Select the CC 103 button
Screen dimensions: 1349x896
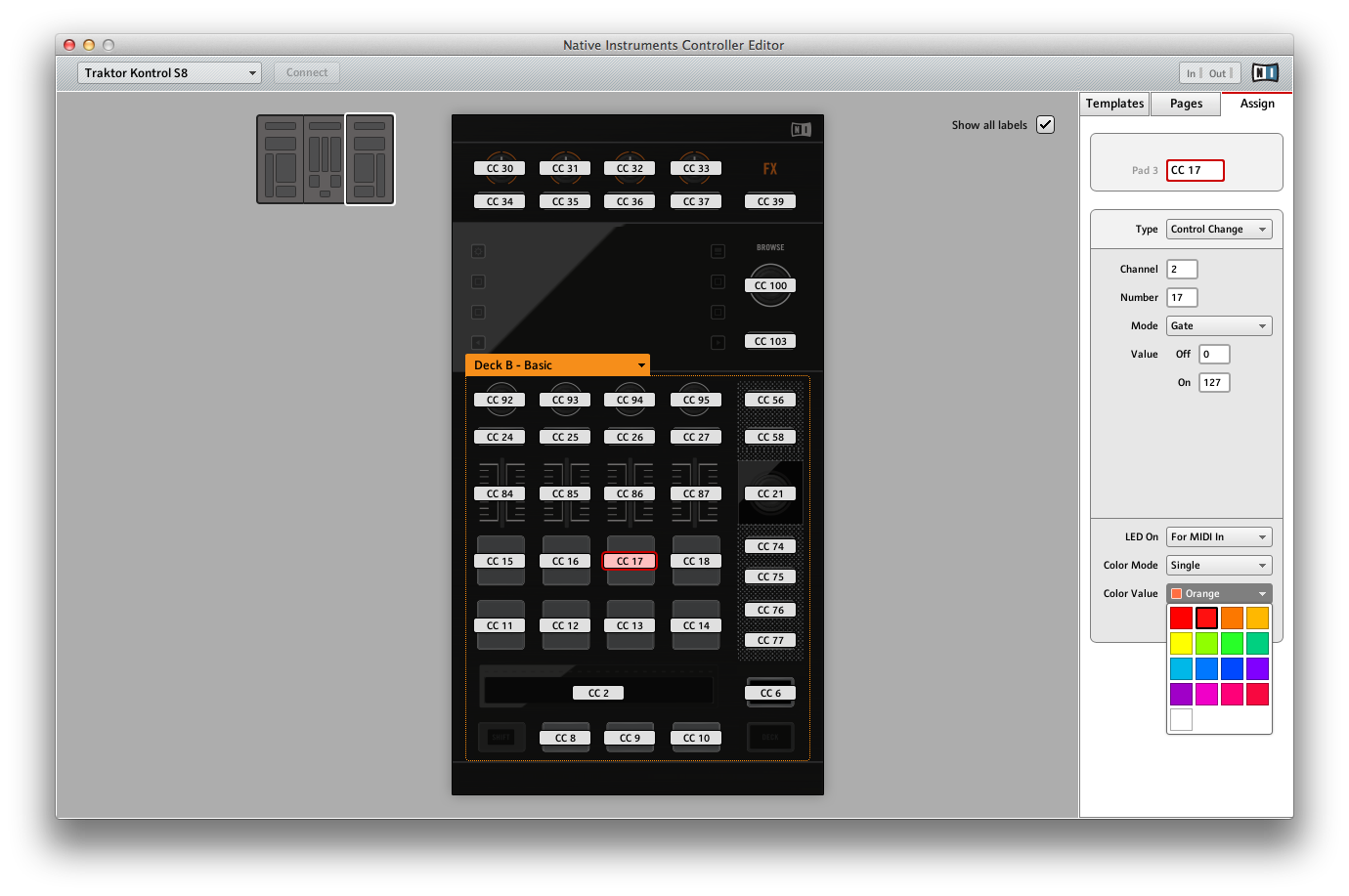[x=770, y=341]
